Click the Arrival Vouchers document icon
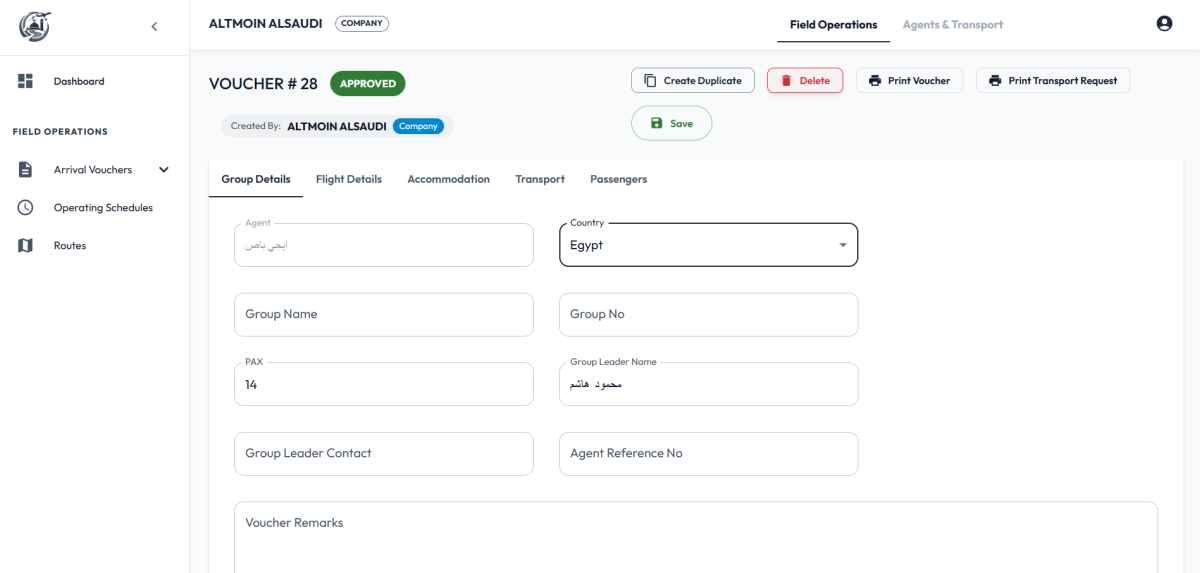 click(26, 170)
